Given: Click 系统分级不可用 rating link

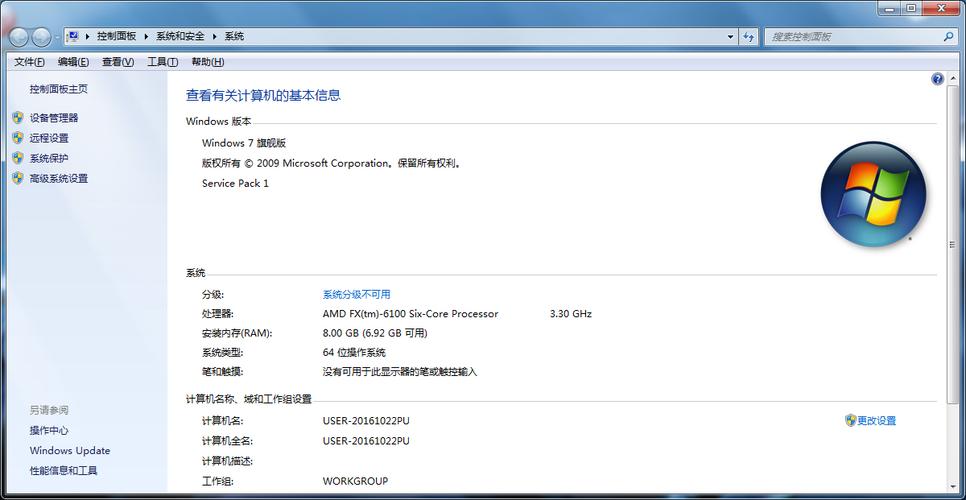Looking at the screenshot, I should (356, 294).
